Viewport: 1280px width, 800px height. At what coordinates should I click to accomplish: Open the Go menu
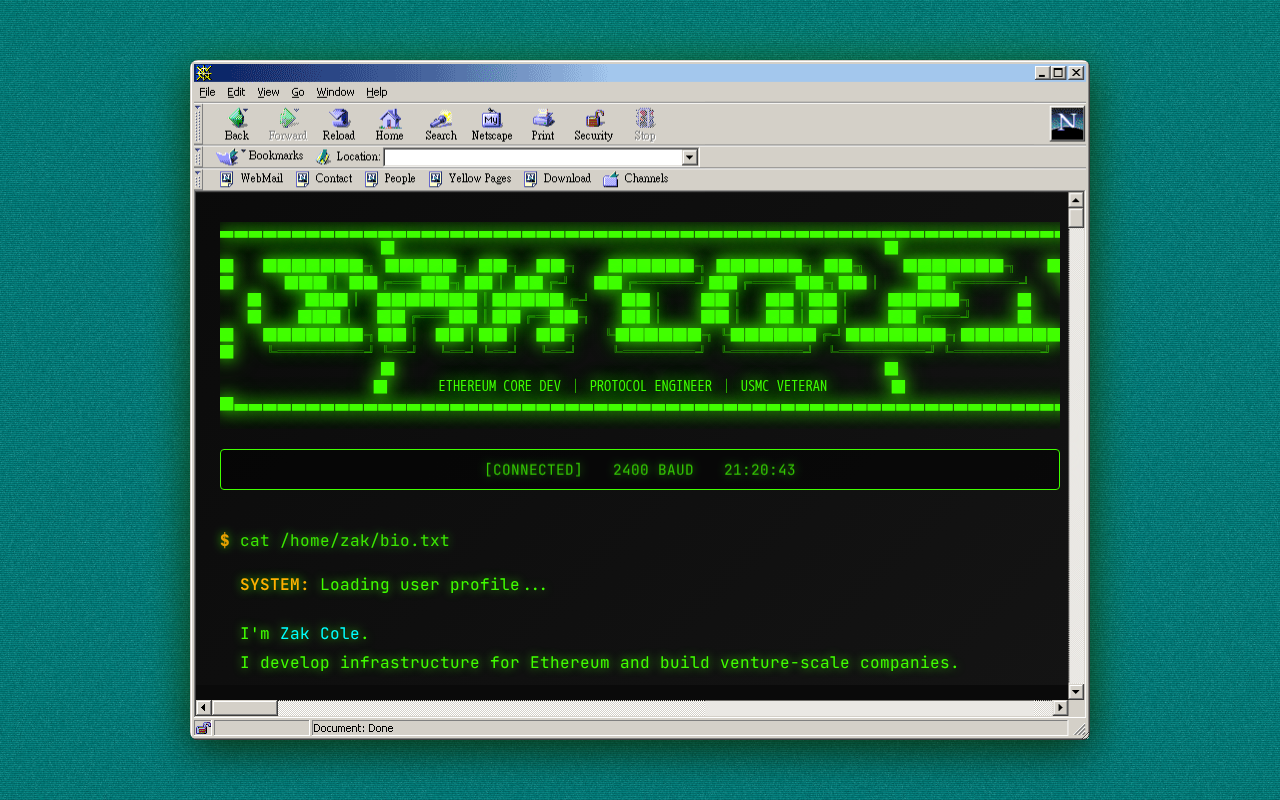298,92
